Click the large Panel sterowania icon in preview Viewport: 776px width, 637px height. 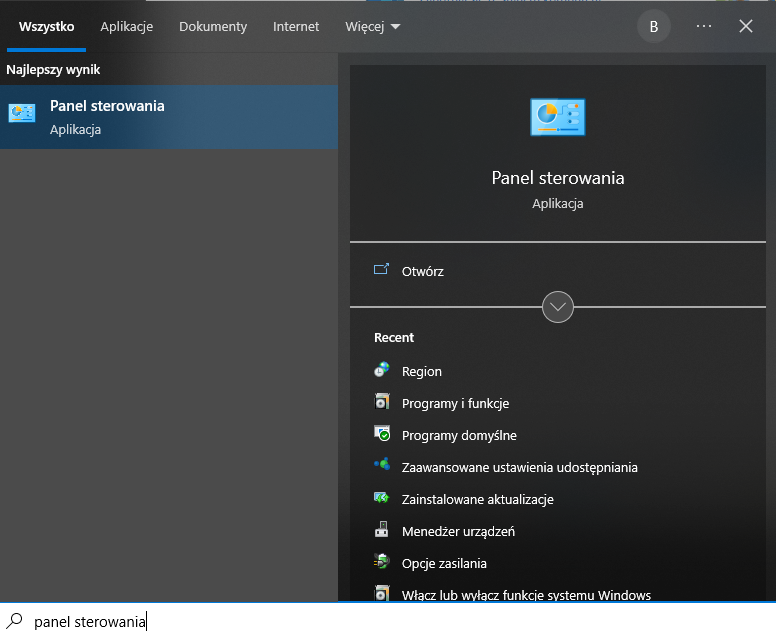coord(557,117)
